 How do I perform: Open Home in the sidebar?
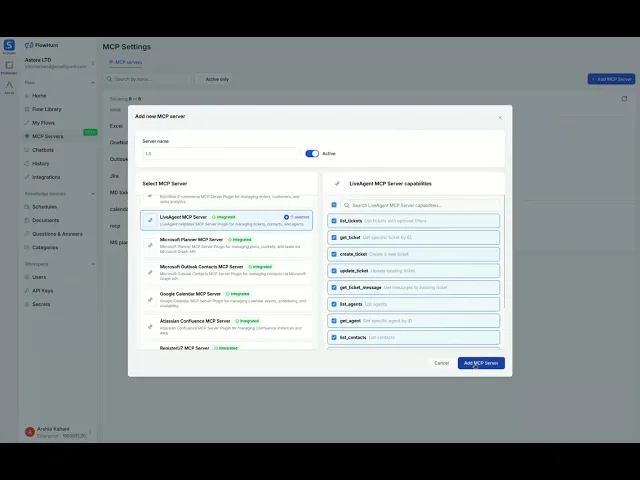tap(39, 96)
